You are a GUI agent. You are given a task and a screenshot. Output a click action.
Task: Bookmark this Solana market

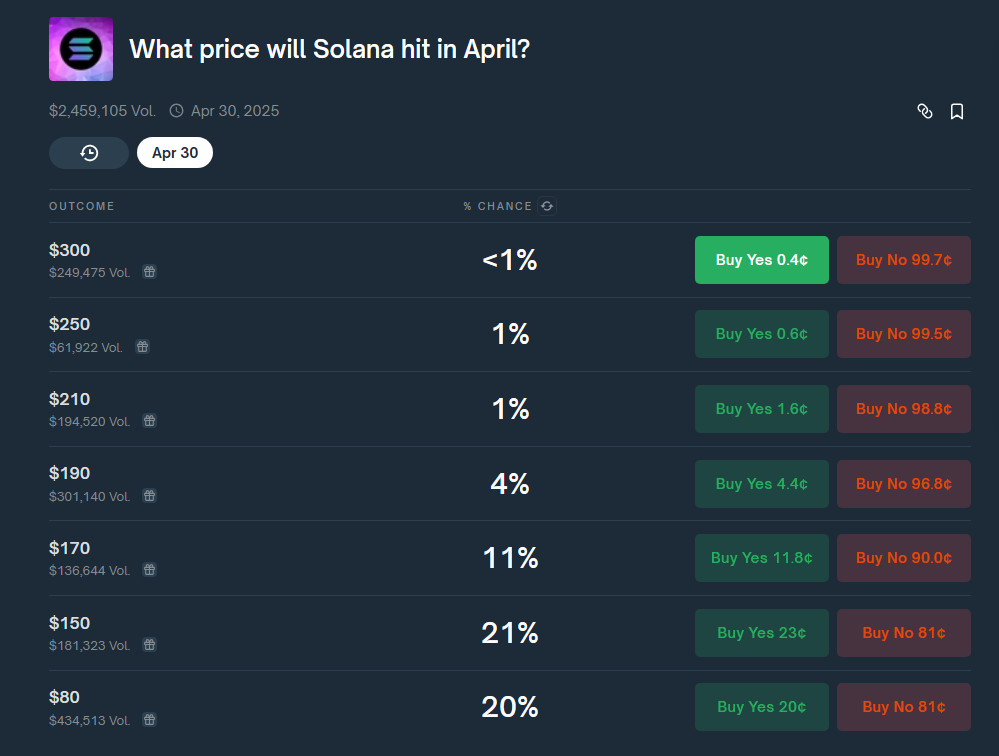click(x=957, y=111)
